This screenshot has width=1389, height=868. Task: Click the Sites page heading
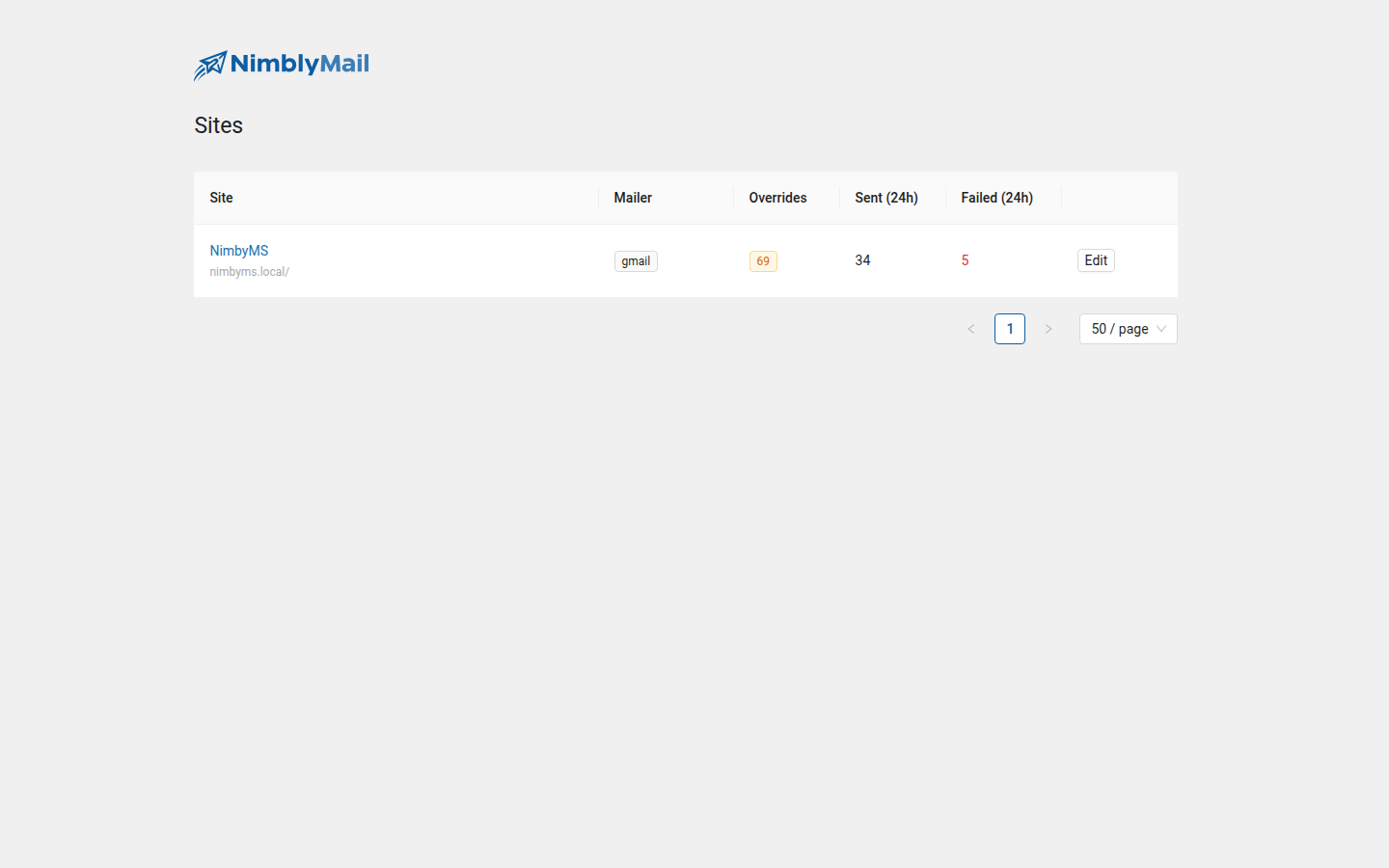click(x=219, y=125)
